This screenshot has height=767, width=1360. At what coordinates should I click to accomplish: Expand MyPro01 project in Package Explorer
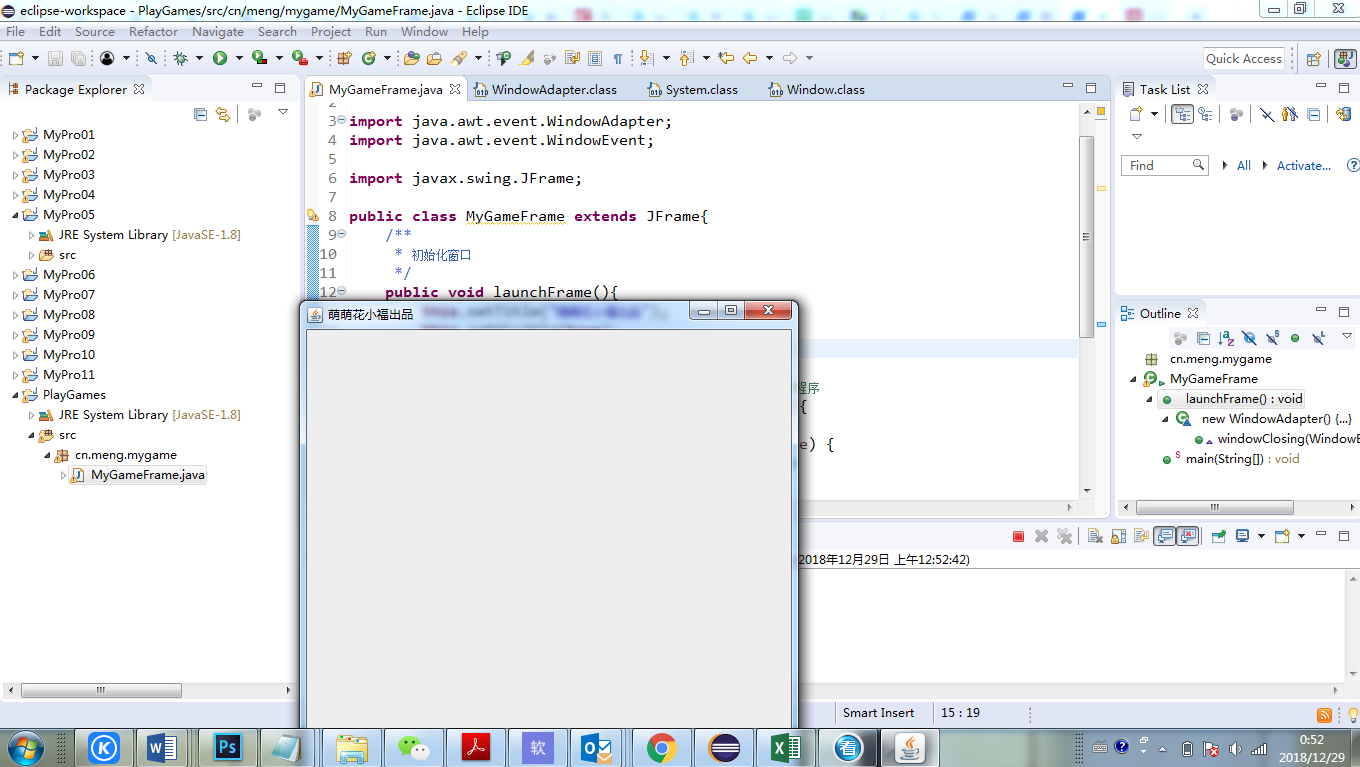[15, 135]
